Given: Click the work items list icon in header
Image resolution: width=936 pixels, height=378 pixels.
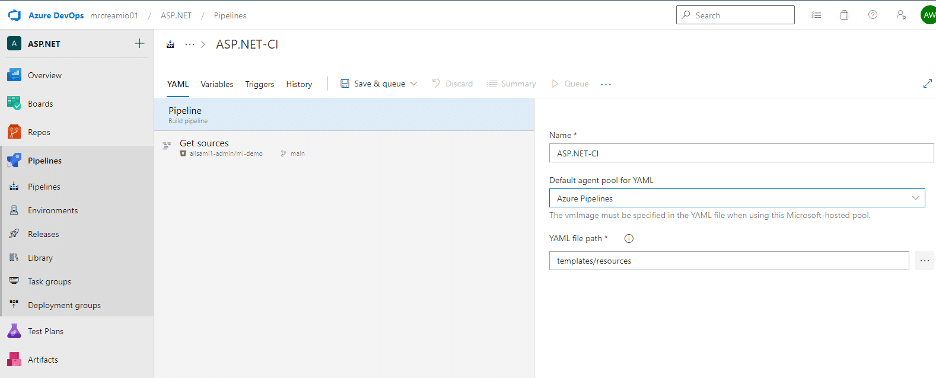Looking at the screenshot, I should [x=817, y=16].
